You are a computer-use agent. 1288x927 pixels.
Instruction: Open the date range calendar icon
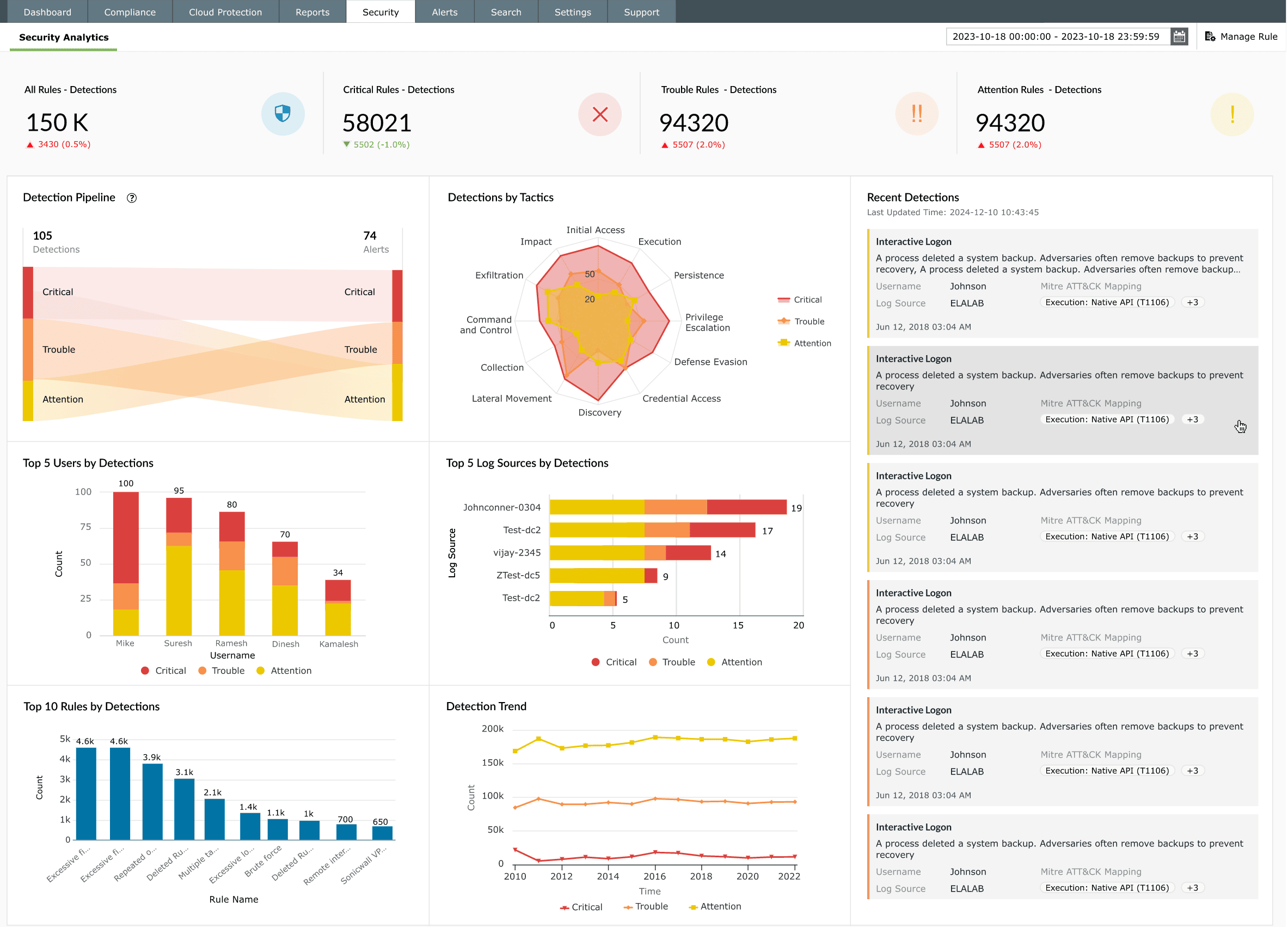pos(1179,36)
